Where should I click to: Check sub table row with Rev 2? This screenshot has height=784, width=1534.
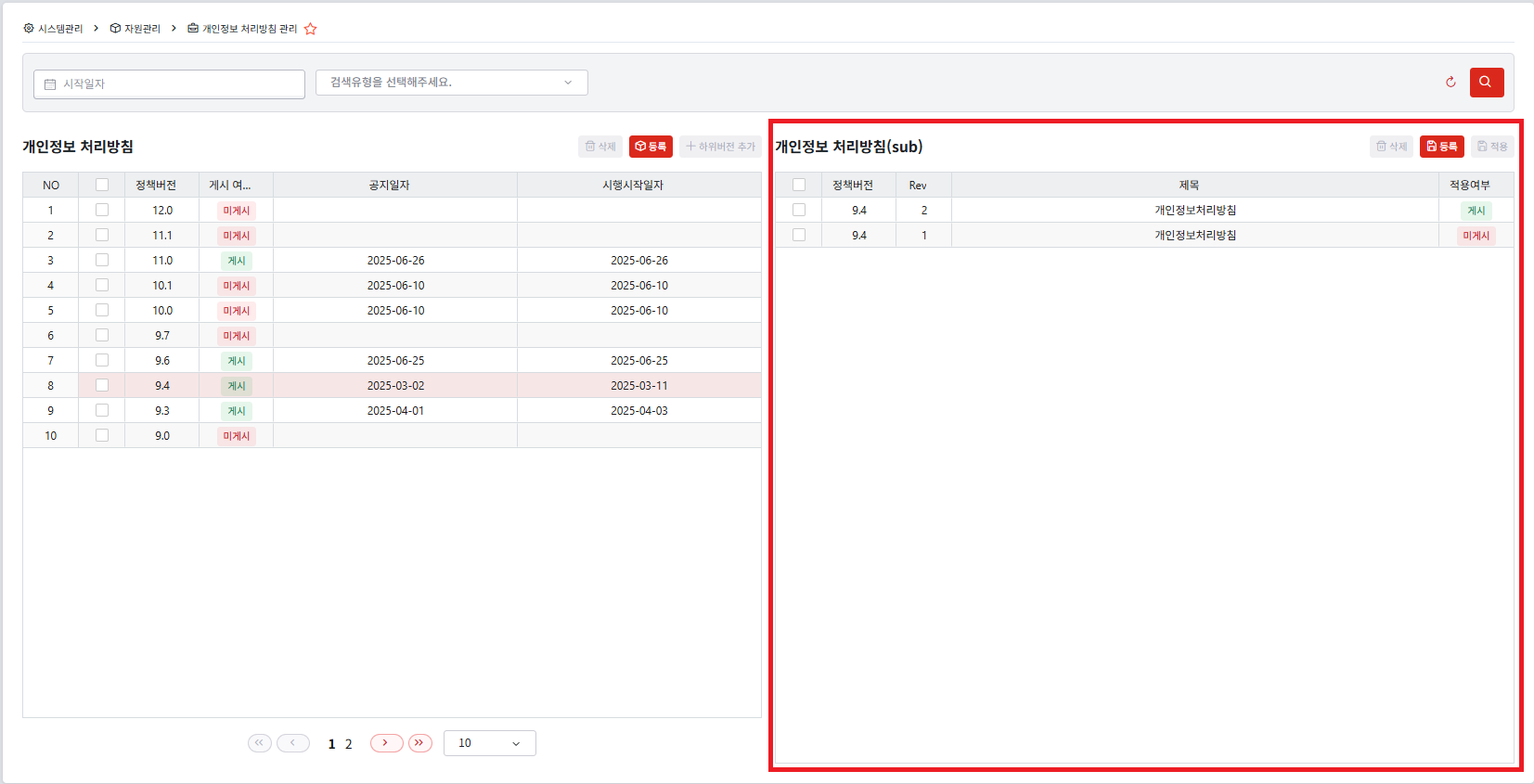pyautogui.click(x=799, y=210)
